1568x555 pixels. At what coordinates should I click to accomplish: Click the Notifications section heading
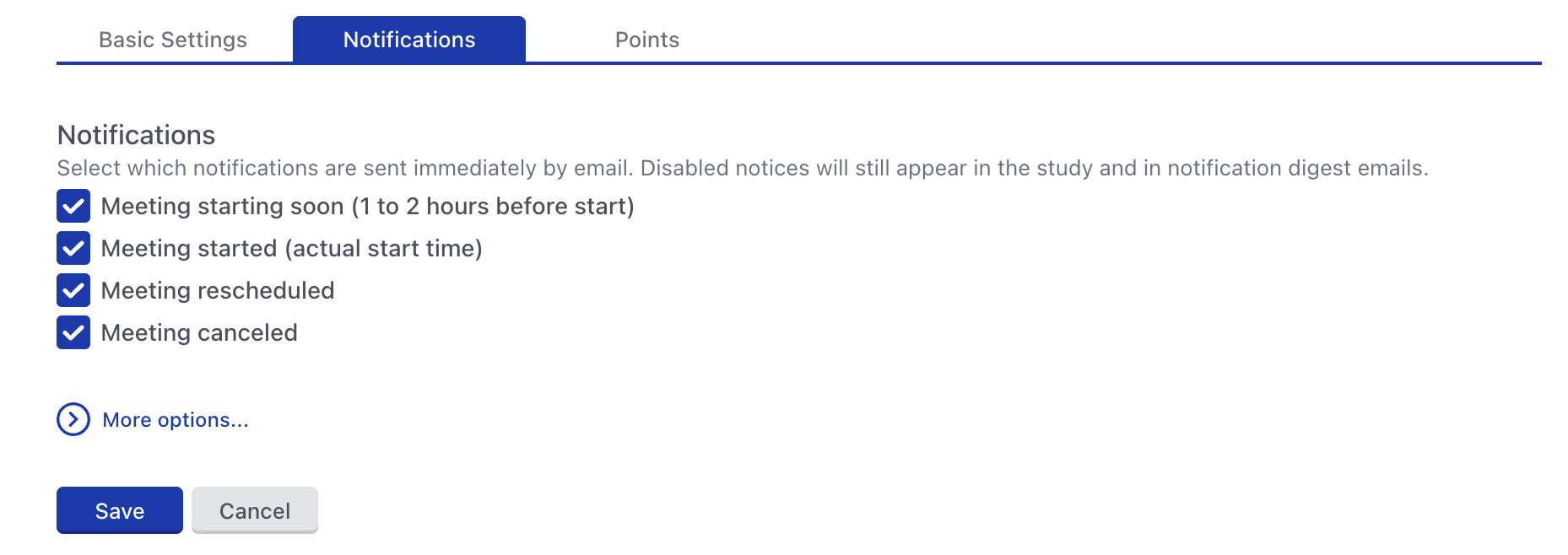136,135
